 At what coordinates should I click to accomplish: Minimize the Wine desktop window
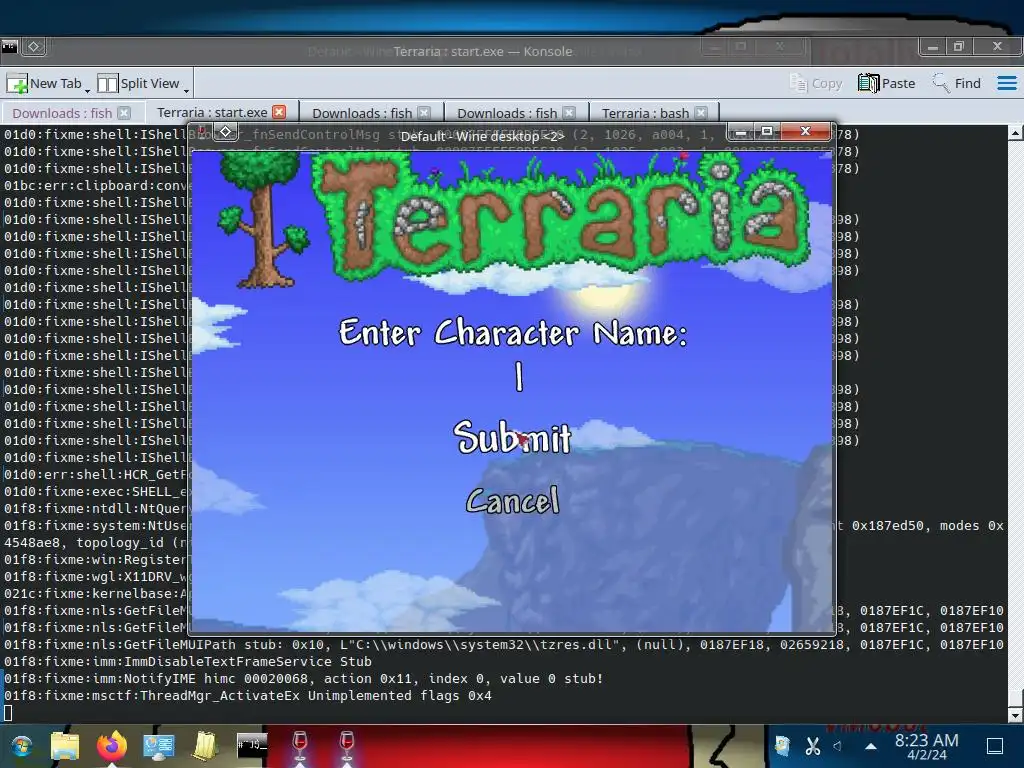(741, 132)
